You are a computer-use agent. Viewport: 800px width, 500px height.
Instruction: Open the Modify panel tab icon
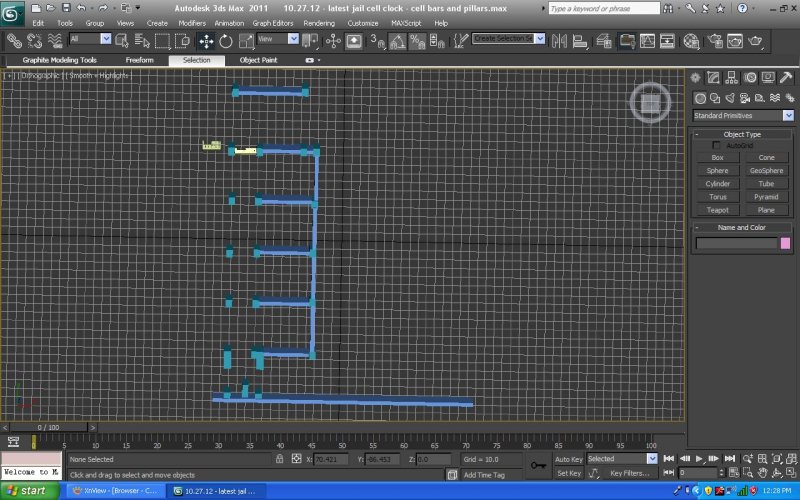pyautogui.click(x=713, y=78)
